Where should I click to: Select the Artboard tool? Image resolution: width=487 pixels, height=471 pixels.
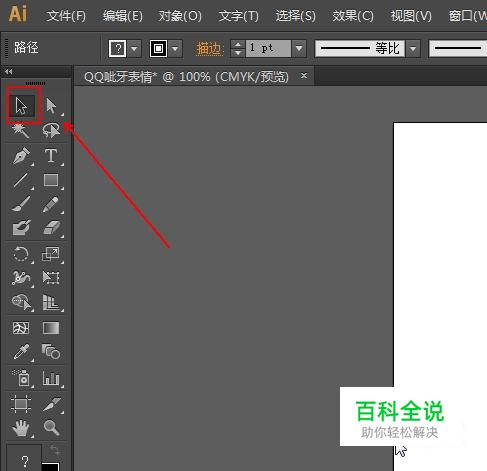[21, 404]
